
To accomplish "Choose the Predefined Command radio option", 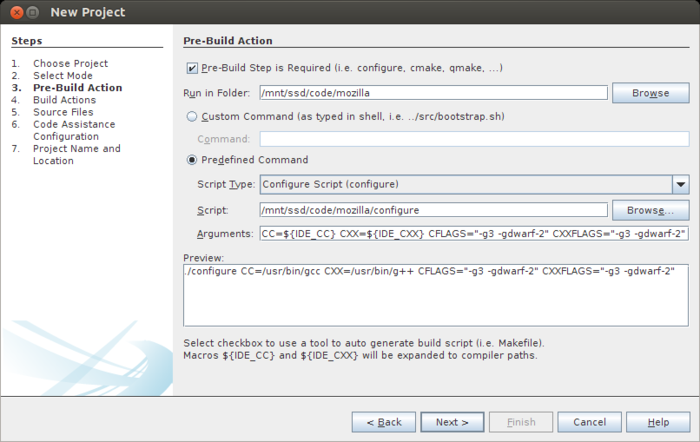I will (192, 160).
